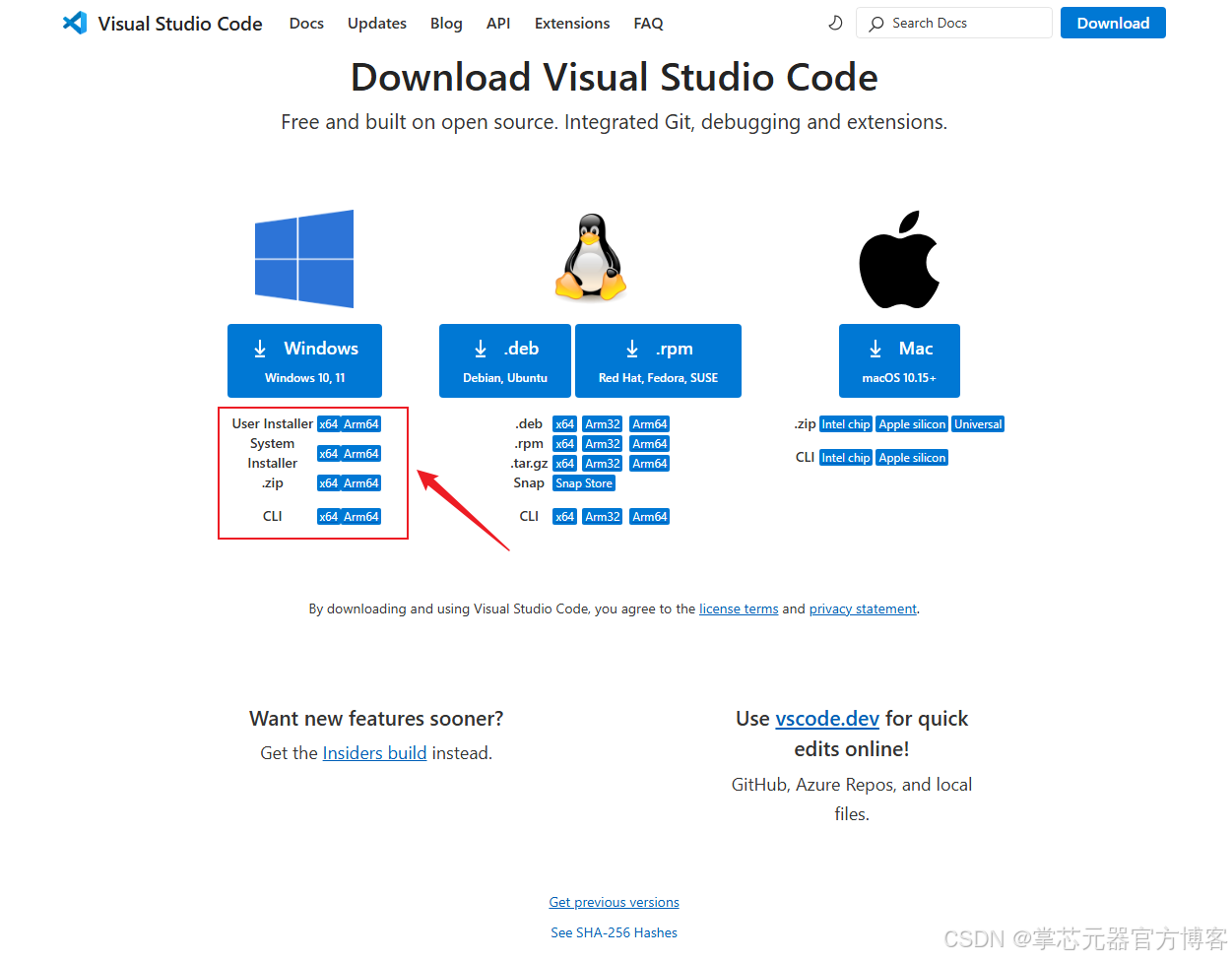Viewport: 1232px width, 960px height.
Task: Click the Windows logo image
Action: [304, 259]
